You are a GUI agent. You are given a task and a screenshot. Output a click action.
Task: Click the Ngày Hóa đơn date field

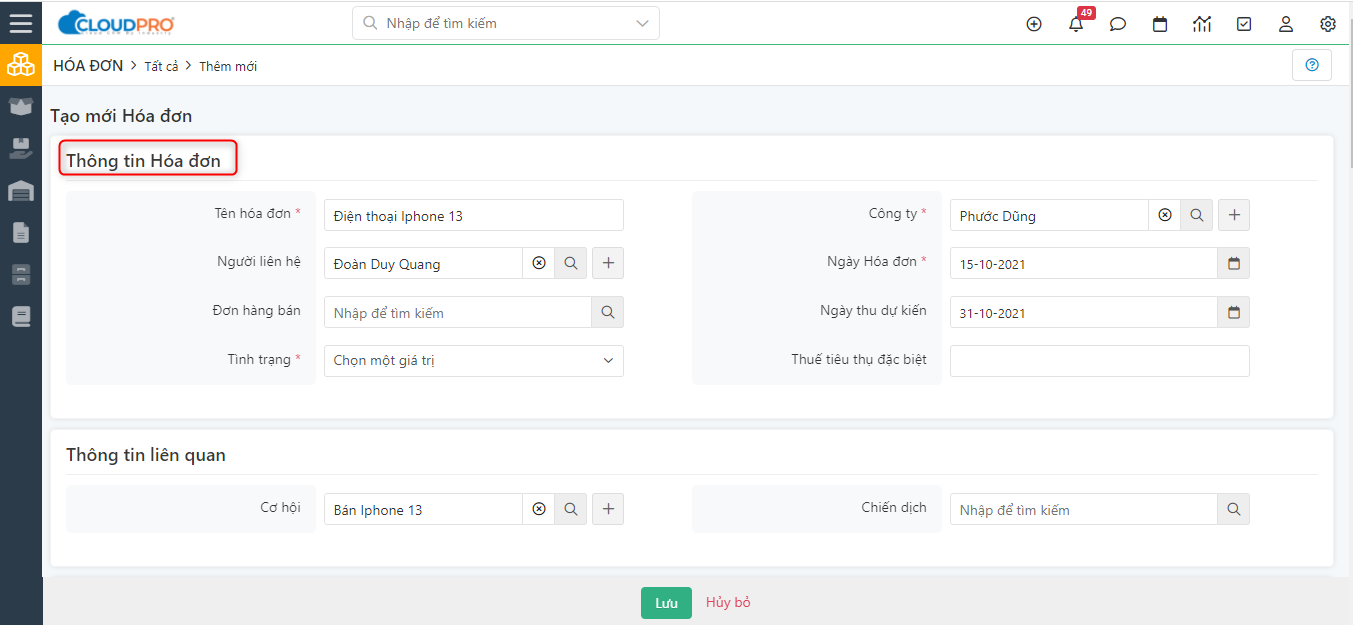[x=1084, y=263]
